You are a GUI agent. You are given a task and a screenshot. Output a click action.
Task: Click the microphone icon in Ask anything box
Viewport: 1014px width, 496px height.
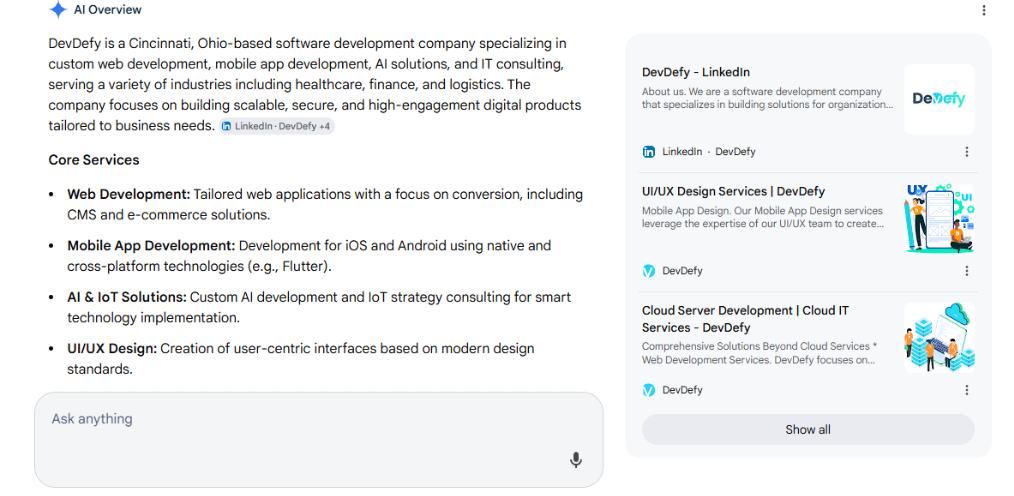pos(576,460)
